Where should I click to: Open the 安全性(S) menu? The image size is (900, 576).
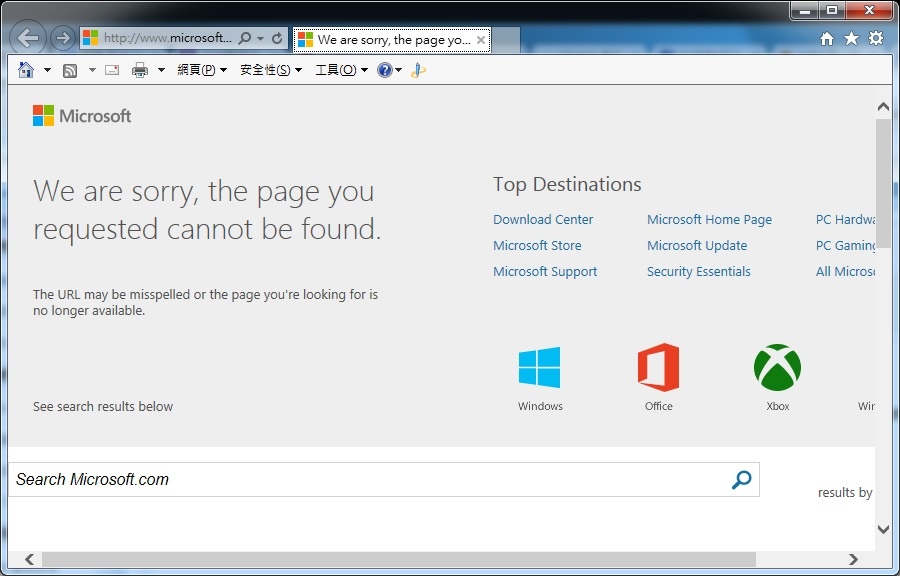click(270, 70)
